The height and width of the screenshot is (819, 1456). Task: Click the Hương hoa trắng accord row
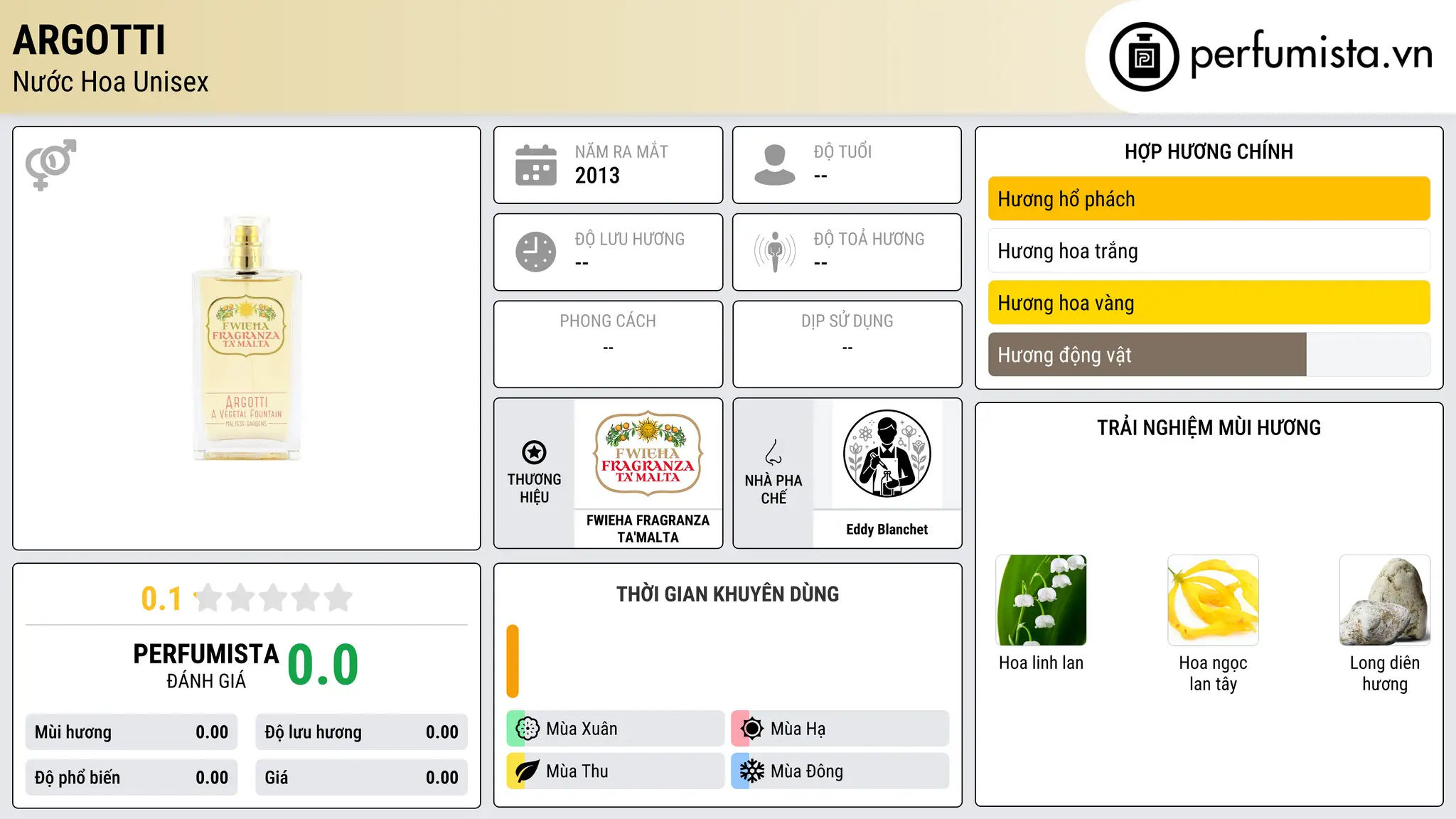click(x=1209, y=251)
